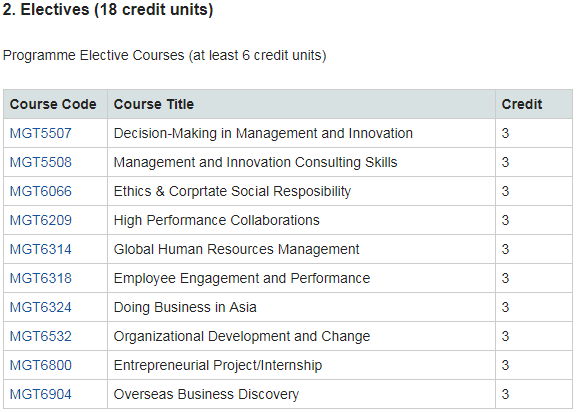
Task: Open the MGT6532 course link
Action: click(40, 337)
